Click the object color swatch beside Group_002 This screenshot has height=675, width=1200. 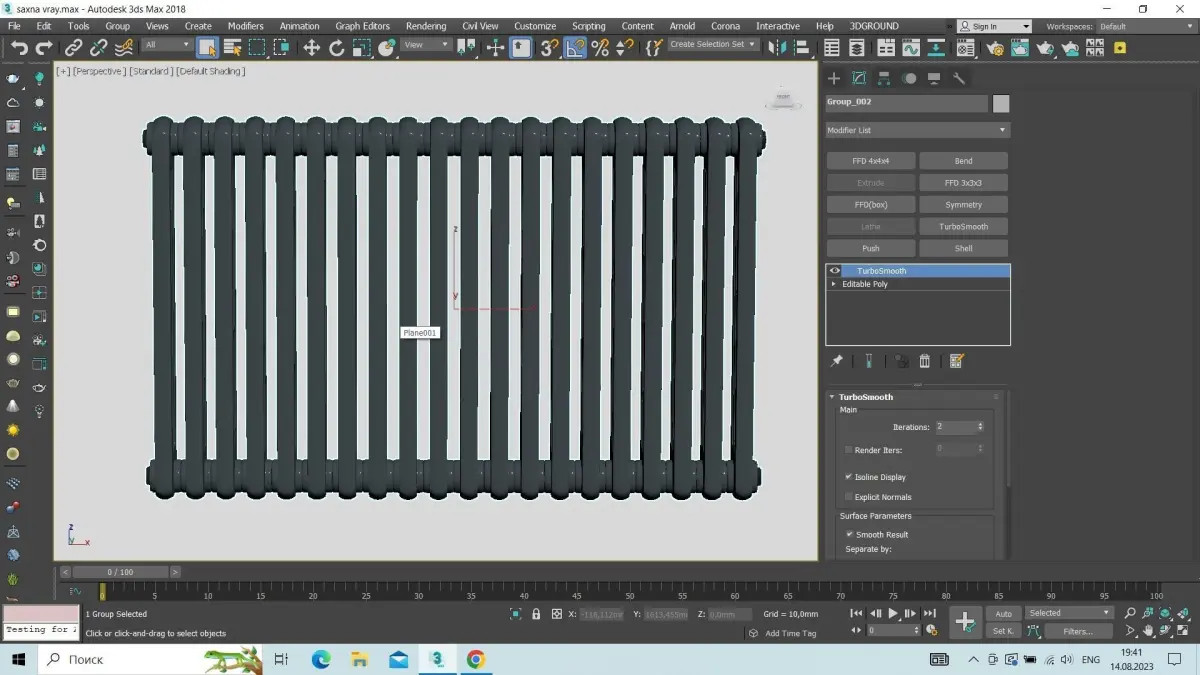(1001, 104)
